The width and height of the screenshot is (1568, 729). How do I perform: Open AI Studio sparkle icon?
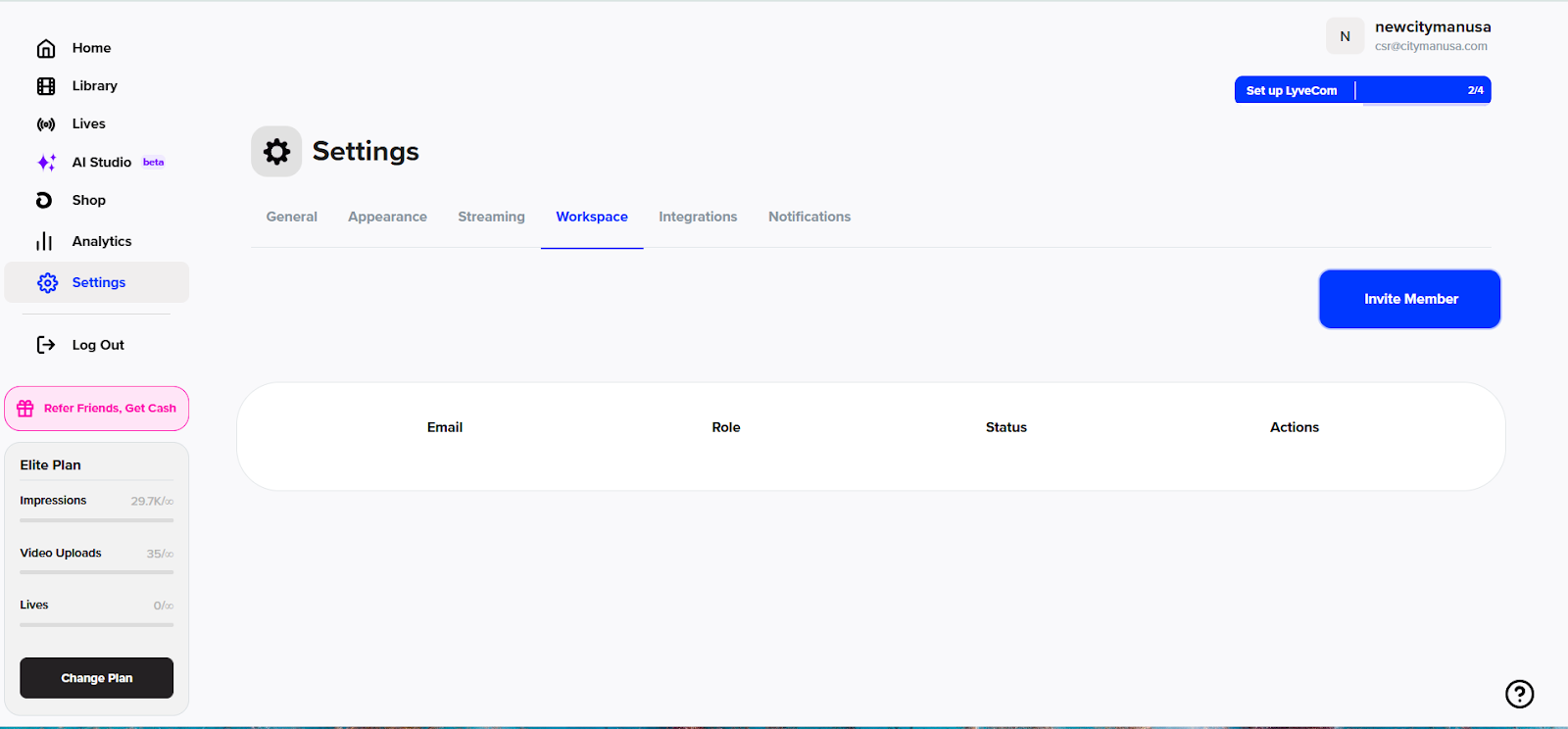click(x=46, y=163)
